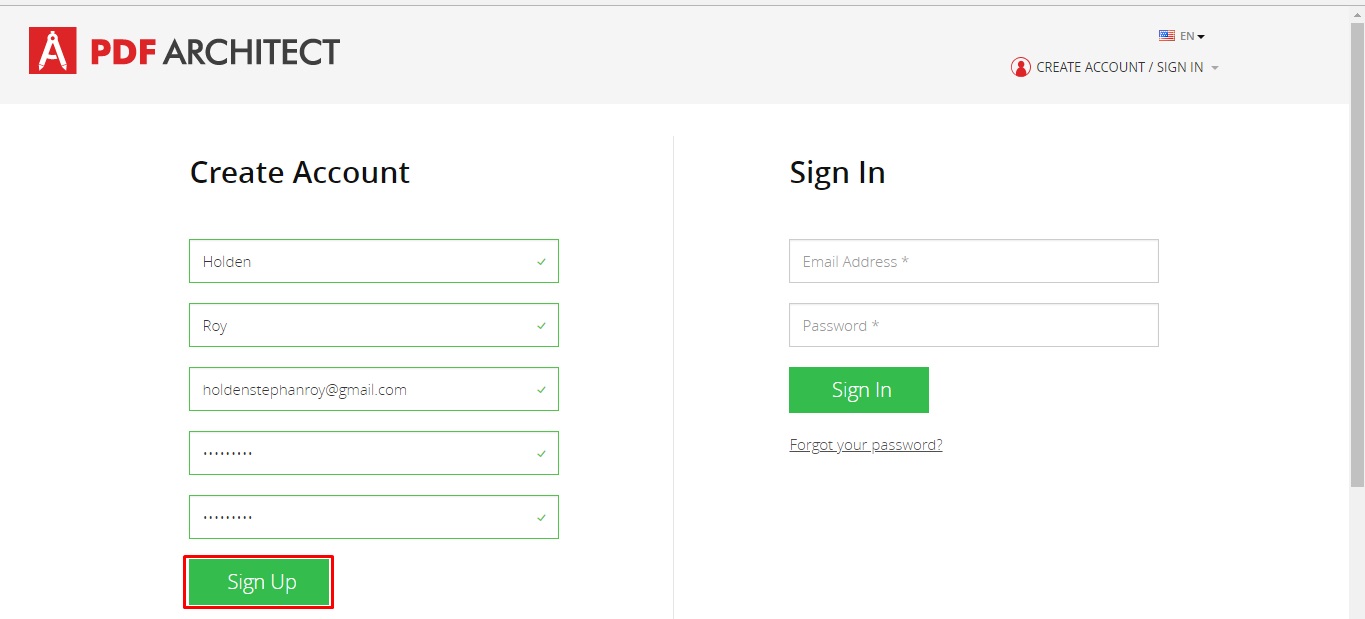This screenshot has height=619, width=1365.
Task: Click the PDF Architect red compass logo icon
Action: (x=53, y=51)
